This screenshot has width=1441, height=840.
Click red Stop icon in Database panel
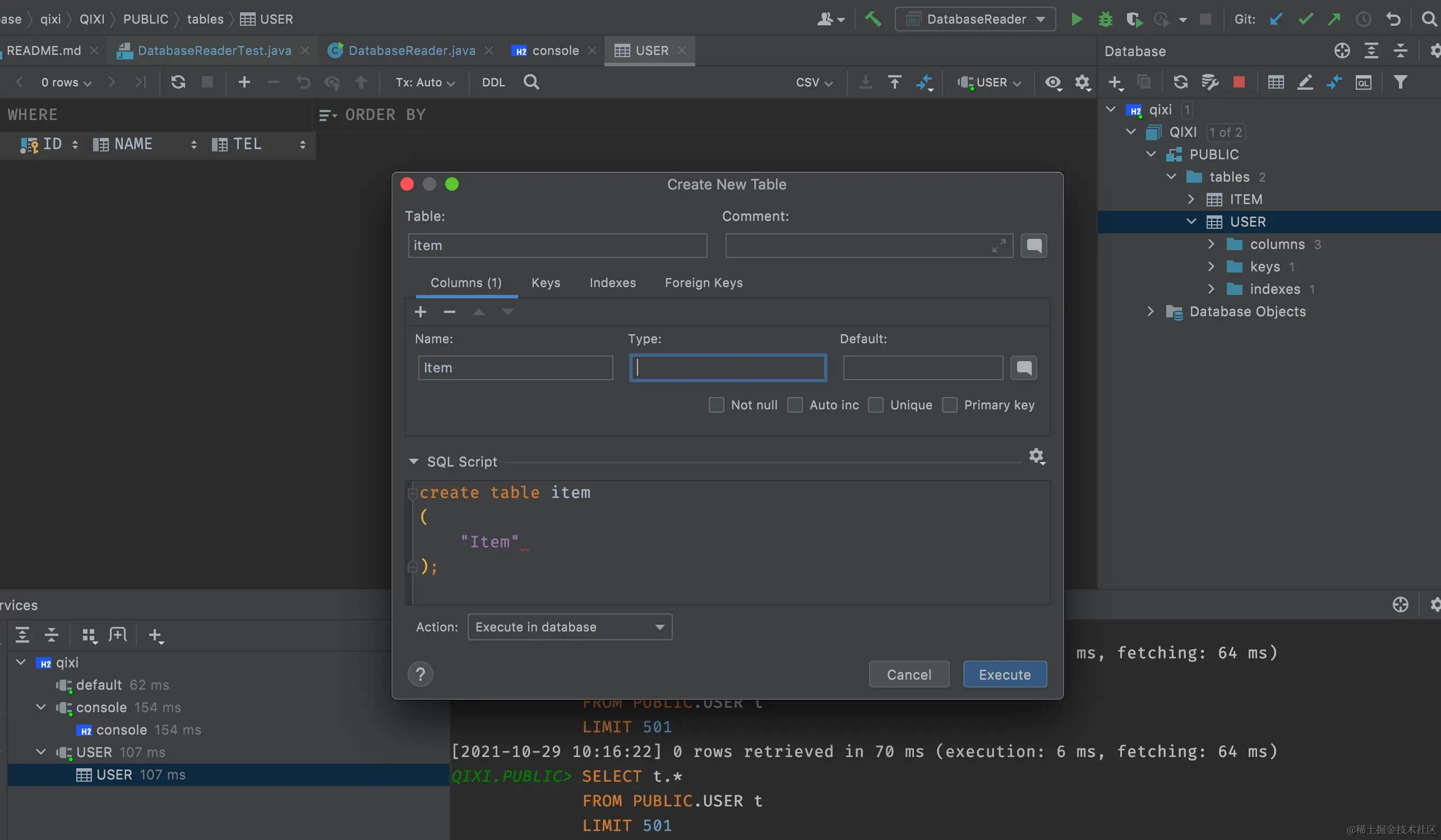click(1239, 82)
